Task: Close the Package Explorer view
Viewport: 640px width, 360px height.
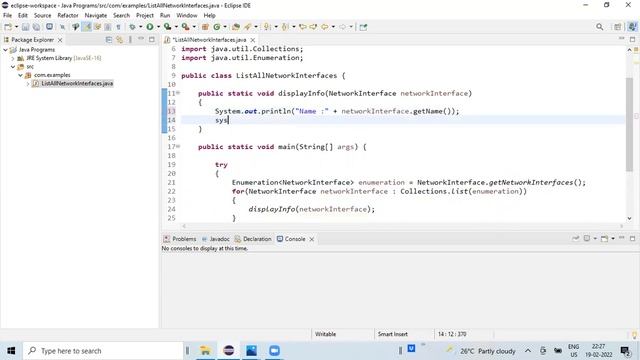Action: 60,40
